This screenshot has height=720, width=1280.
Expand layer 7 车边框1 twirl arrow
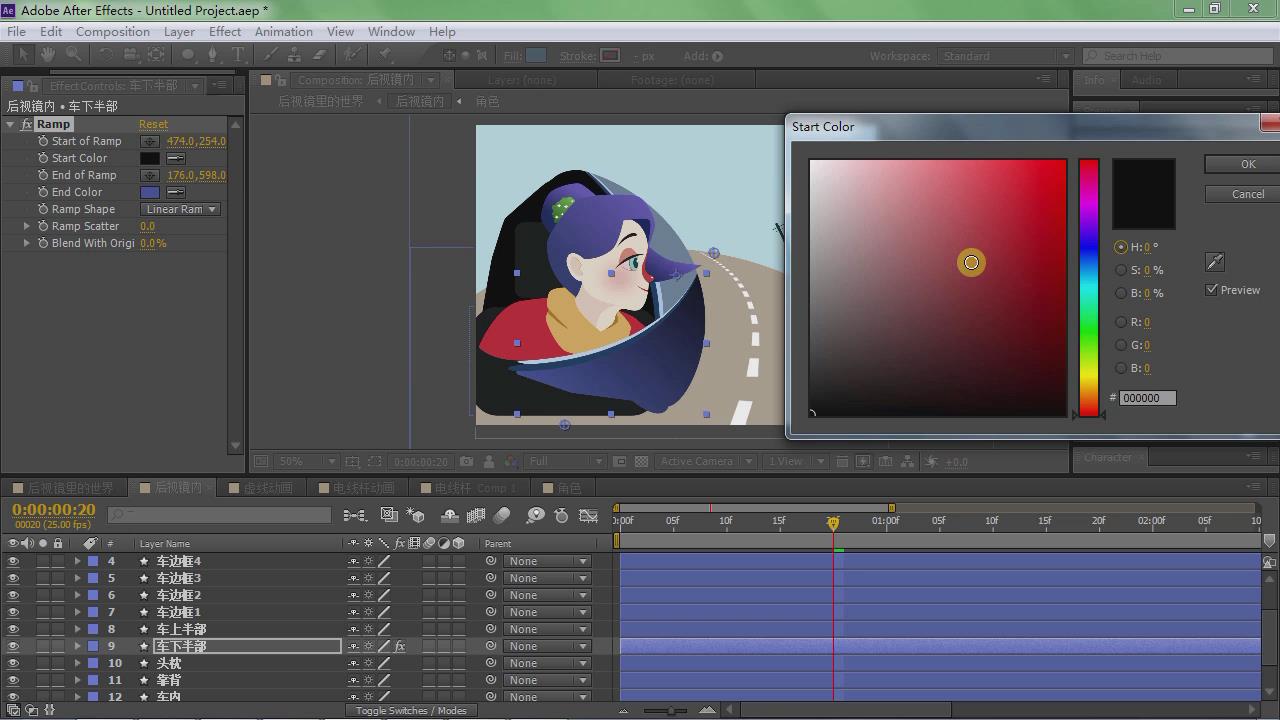(x=77, y=612)
